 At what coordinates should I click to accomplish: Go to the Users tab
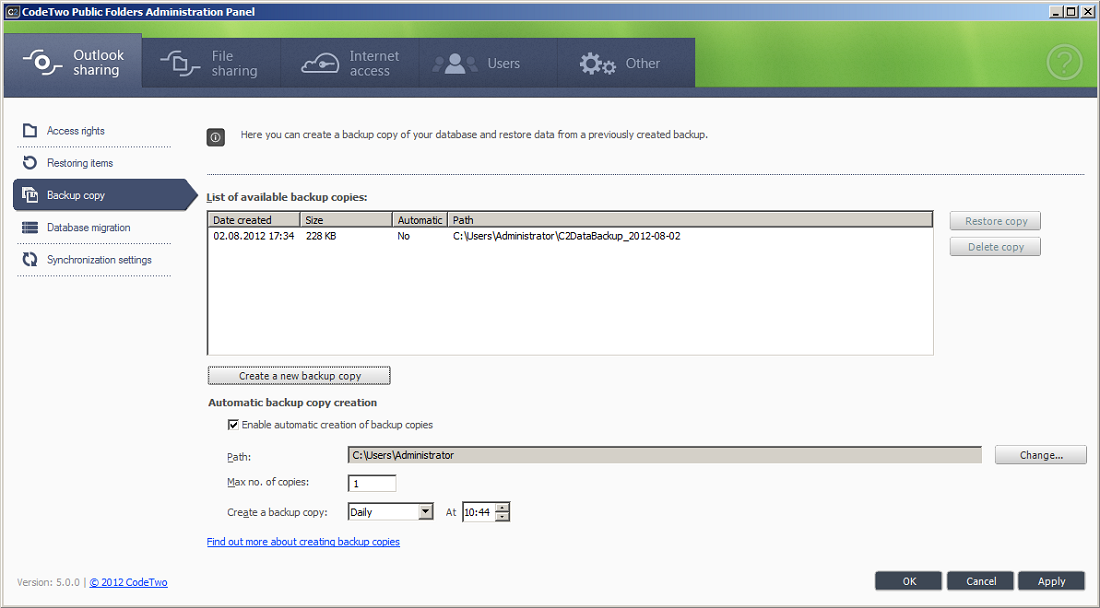click(x=488, y=63)
